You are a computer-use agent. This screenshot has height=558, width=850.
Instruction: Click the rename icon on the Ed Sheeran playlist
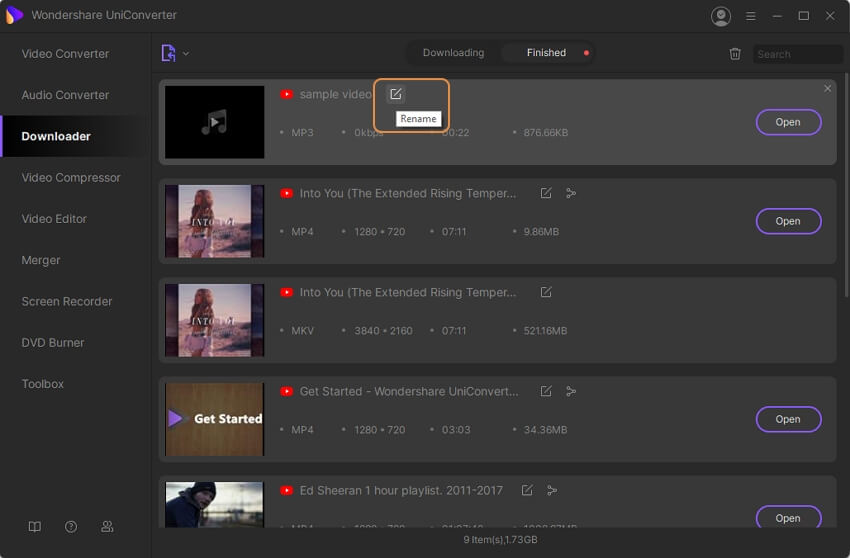(526, 490)
